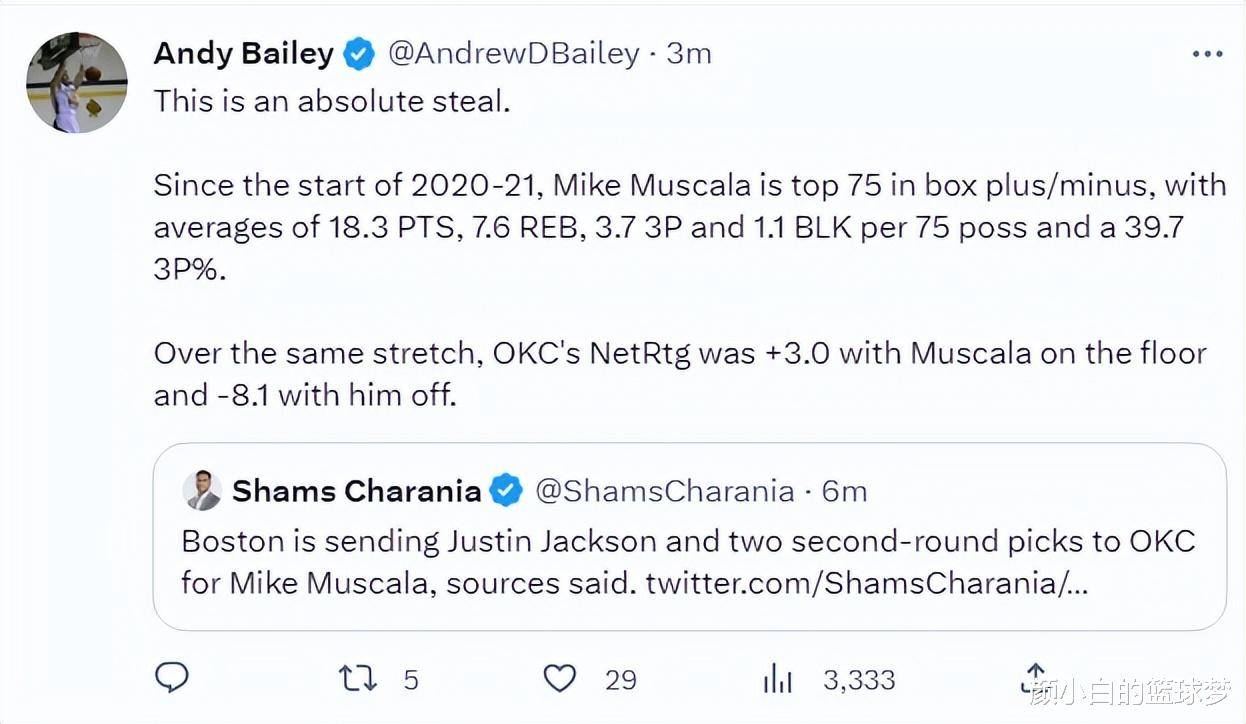Open the 3m tweet timestamp

click(x=689, y=53)
